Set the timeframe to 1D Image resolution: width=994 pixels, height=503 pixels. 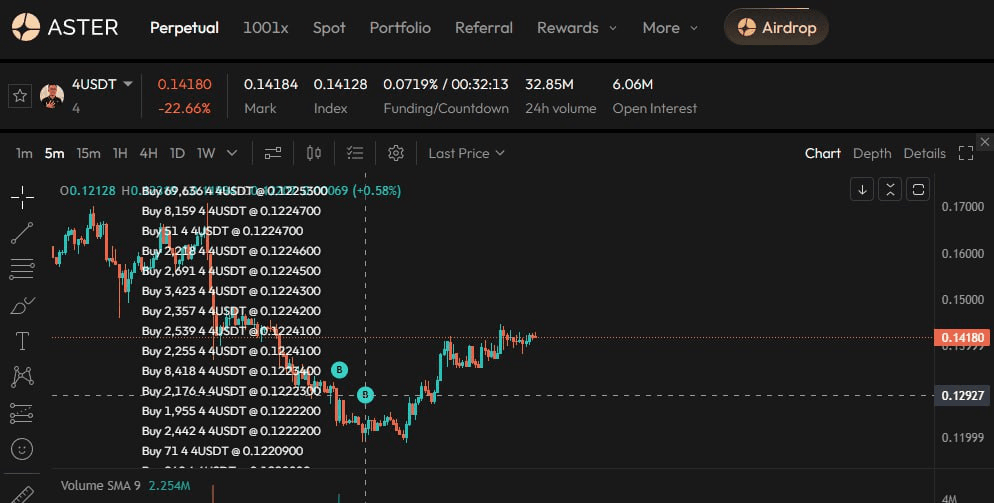pos(177,153)
